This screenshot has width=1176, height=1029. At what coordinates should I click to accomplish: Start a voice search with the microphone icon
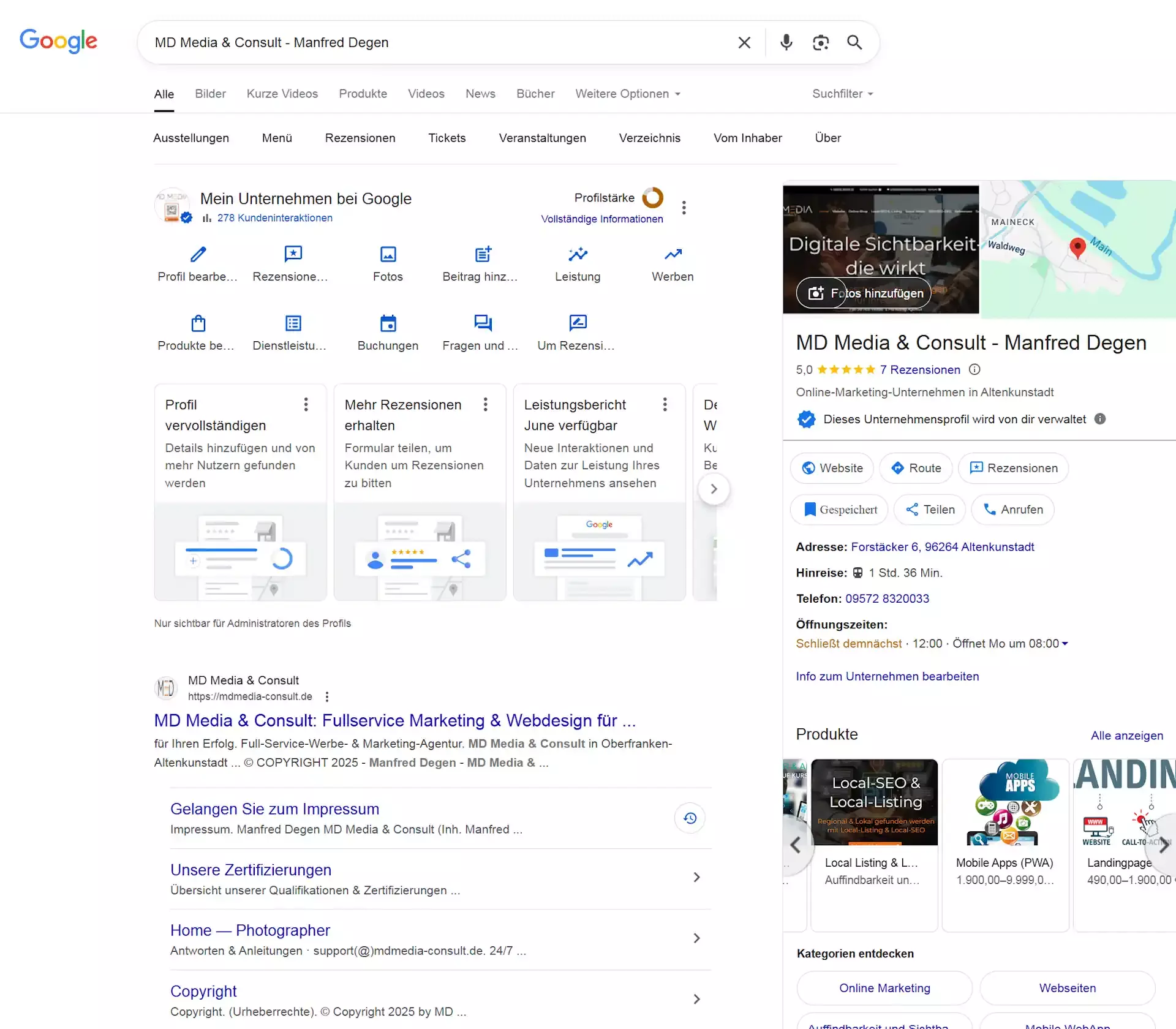point(786,42)
